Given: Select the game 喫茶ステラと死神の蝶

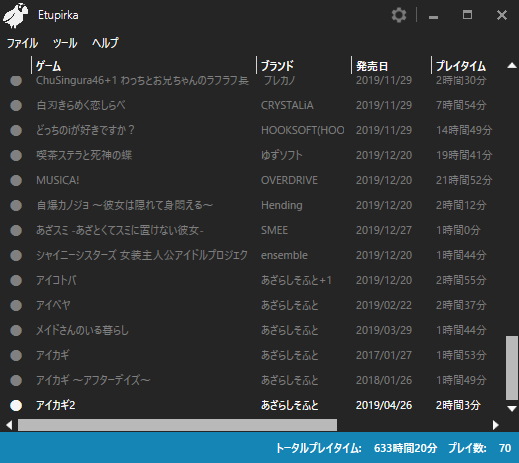Looking at the screenshot, I should (84, 155).
